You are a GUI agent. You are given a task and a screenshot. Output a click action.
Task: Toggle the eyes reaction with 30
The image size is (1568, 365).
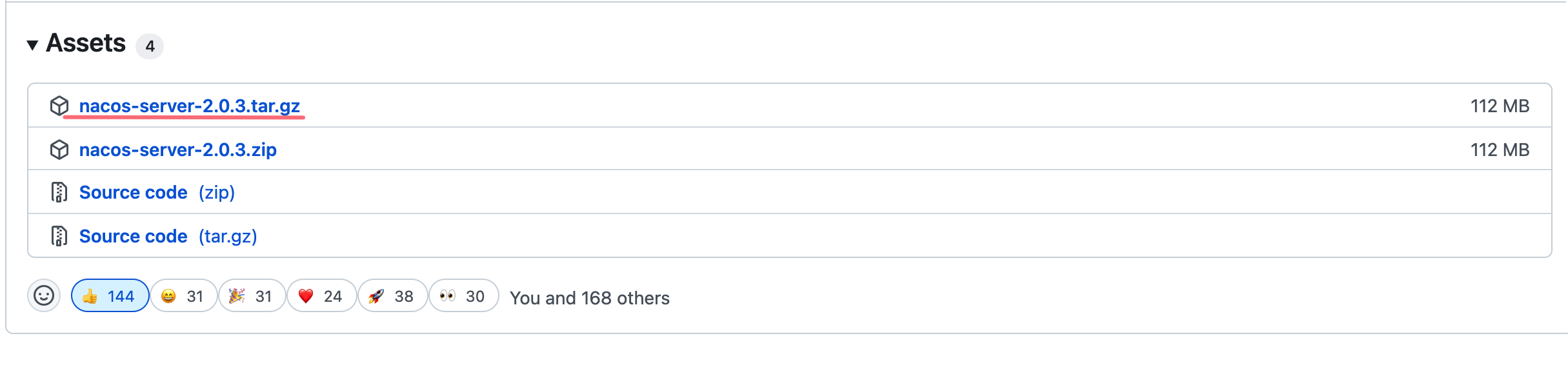click(463, 296)
